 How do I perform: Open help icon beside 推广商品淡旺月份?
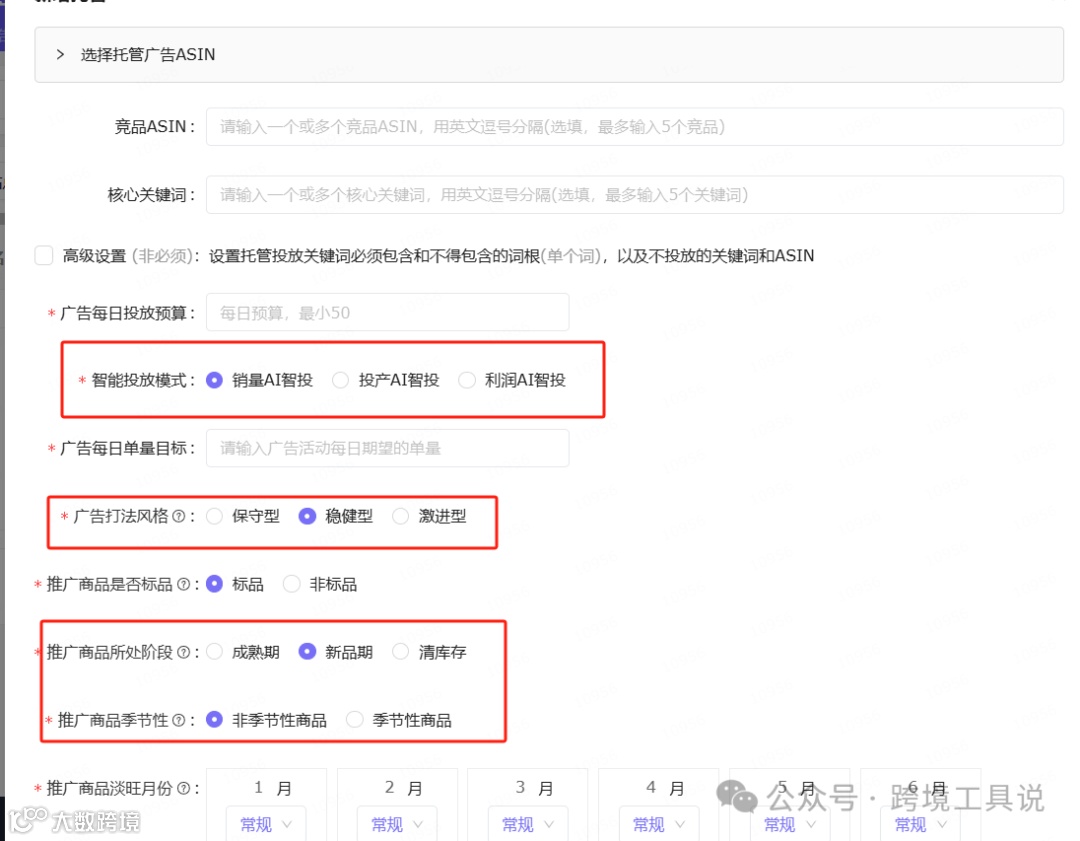click(x=183, y=788)
